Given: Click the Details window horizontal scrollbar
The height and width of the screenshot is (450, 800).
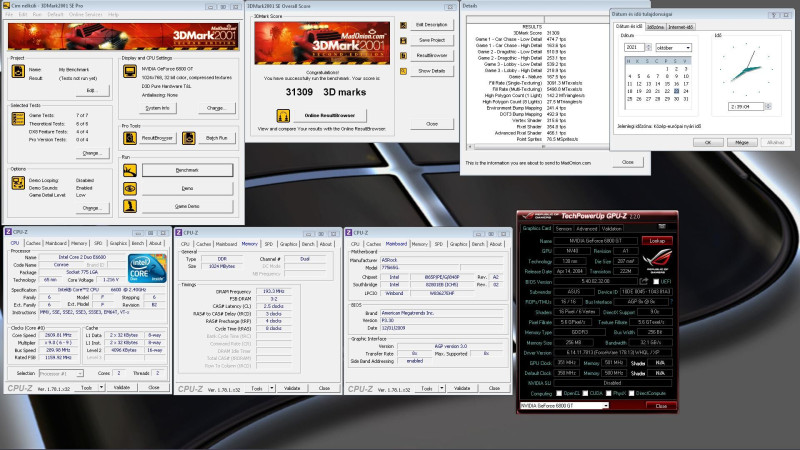Looking at the screenshot, I should point(538,147).
